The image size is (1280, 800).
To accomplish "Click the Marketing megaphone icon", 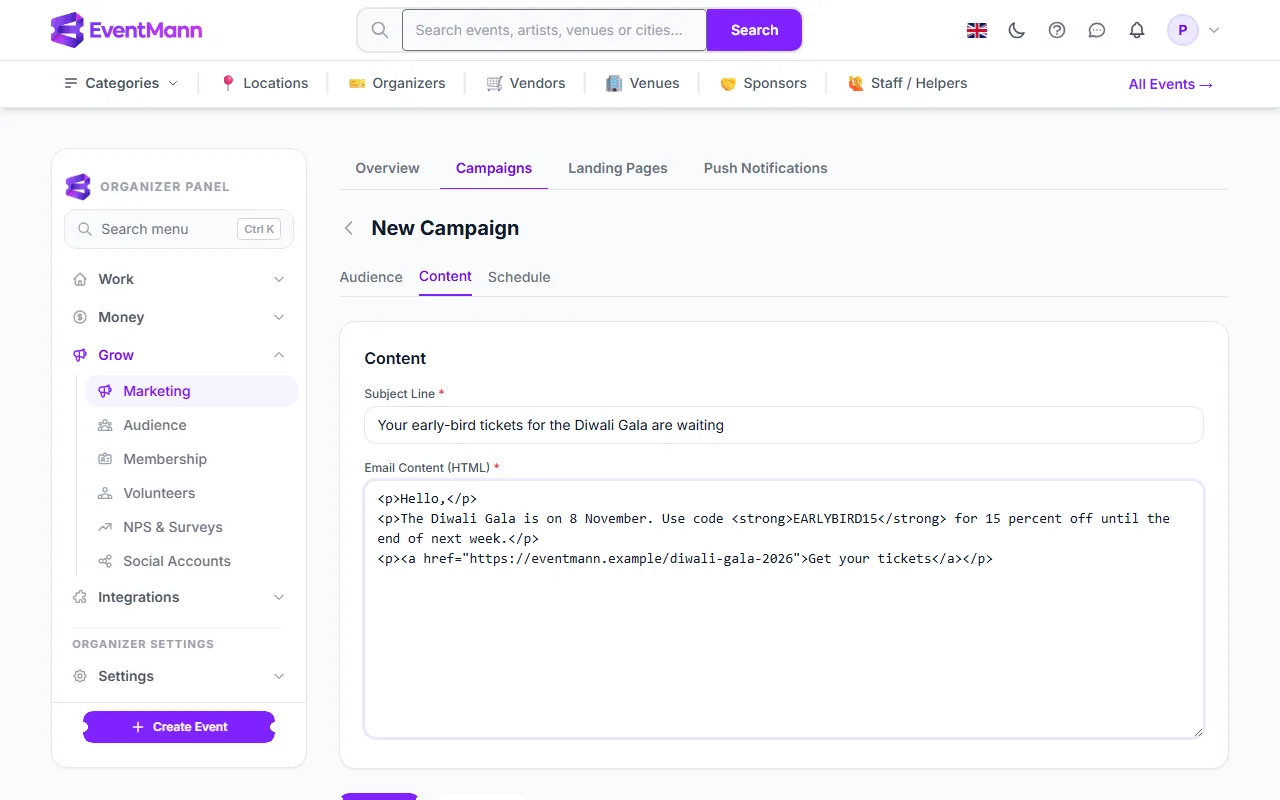I will (x=105, y=391).
